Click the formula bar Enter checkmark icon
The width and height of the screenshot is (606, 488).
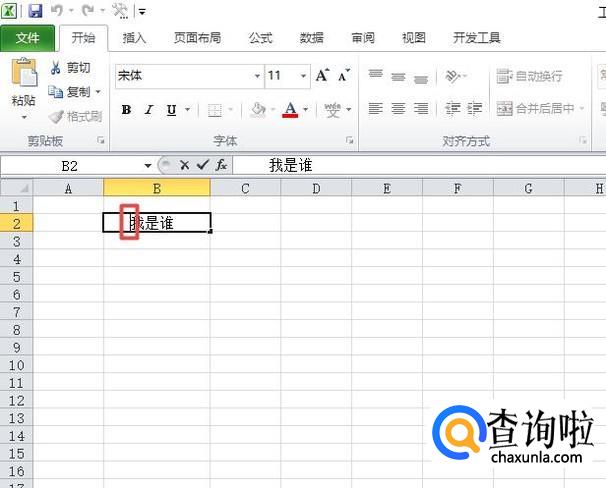coord(203,165)
